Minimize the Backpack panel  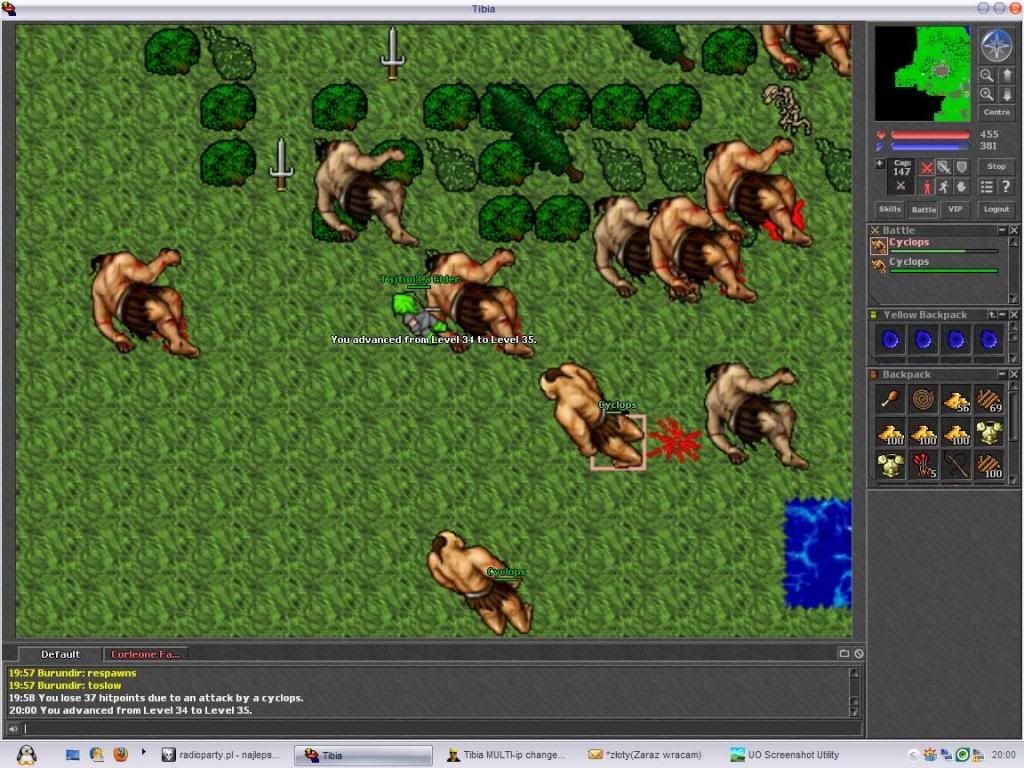tap(1002, 374)
